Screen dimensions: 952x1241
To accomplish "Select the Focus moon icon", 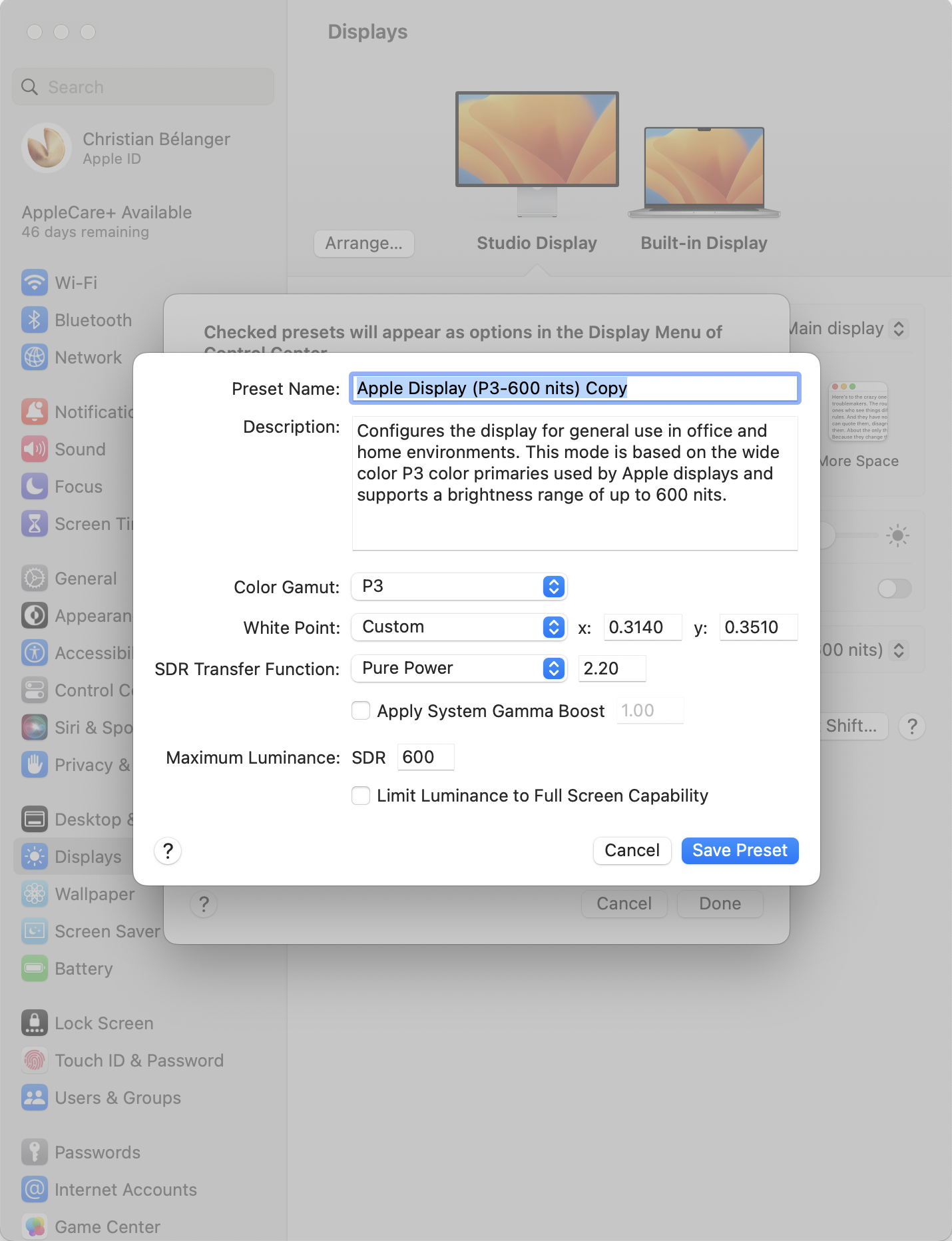I will 35,487.
